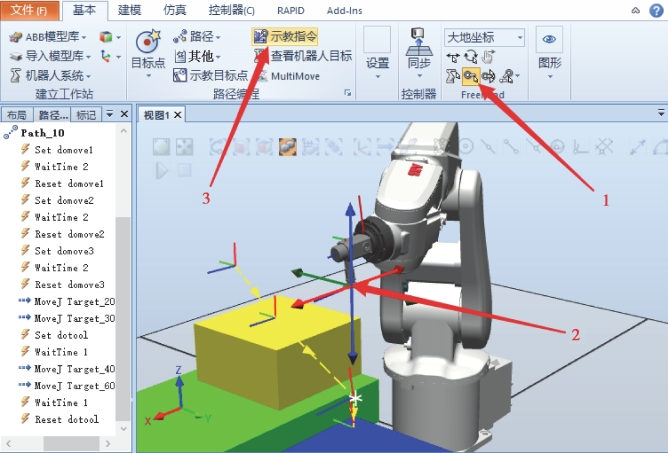Select the Freehand rotate tool
Viewport: 668px width, 453px height.
click(471, 56)
